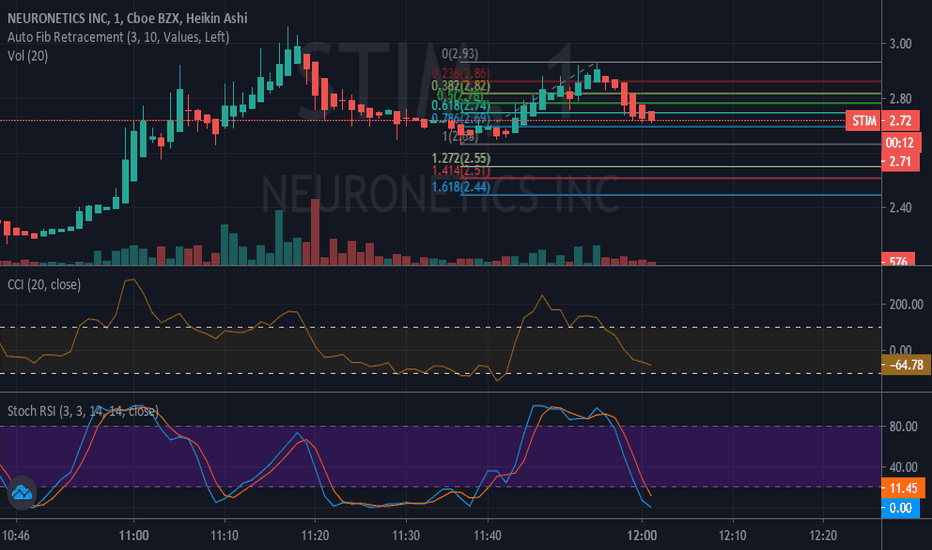Click the 40.00 Stoch RSI axis label
The height and width of the screenshot is (550, 932).
[x=903, y=467]
